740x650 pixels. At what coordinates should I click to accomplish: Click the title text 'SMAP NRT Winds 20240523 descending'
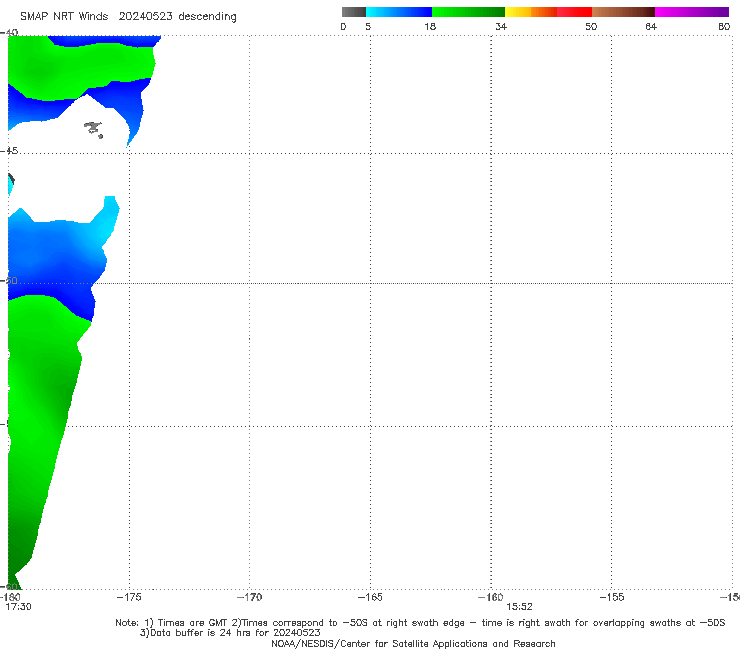(128, 17)
